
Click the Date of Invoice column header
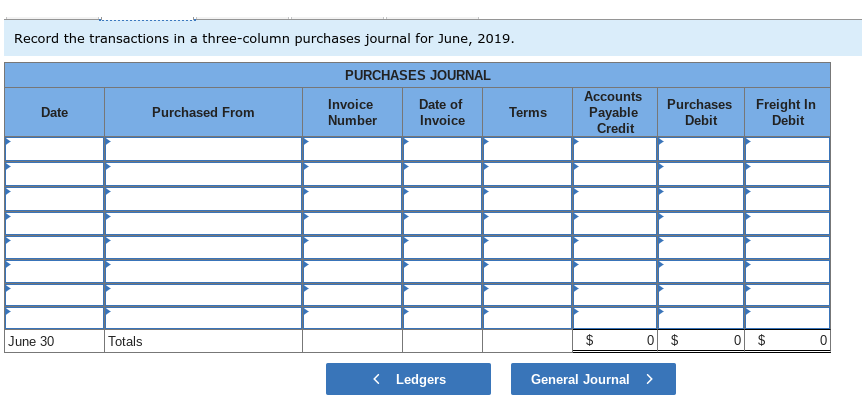click(443, 112)
